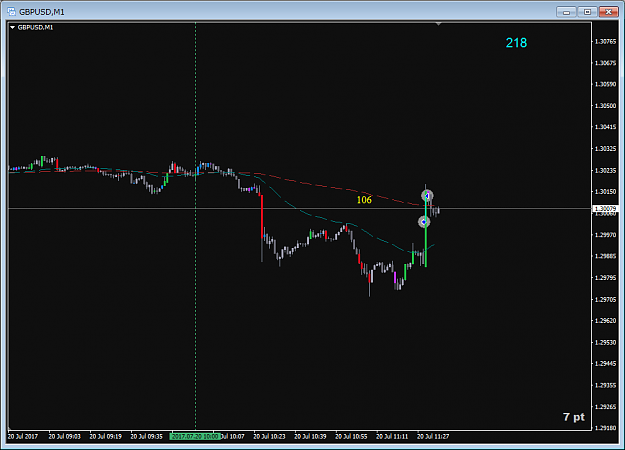The image size is (625, 450).
Task: Select the lower trade marker circle
Action: coord(424,222)
